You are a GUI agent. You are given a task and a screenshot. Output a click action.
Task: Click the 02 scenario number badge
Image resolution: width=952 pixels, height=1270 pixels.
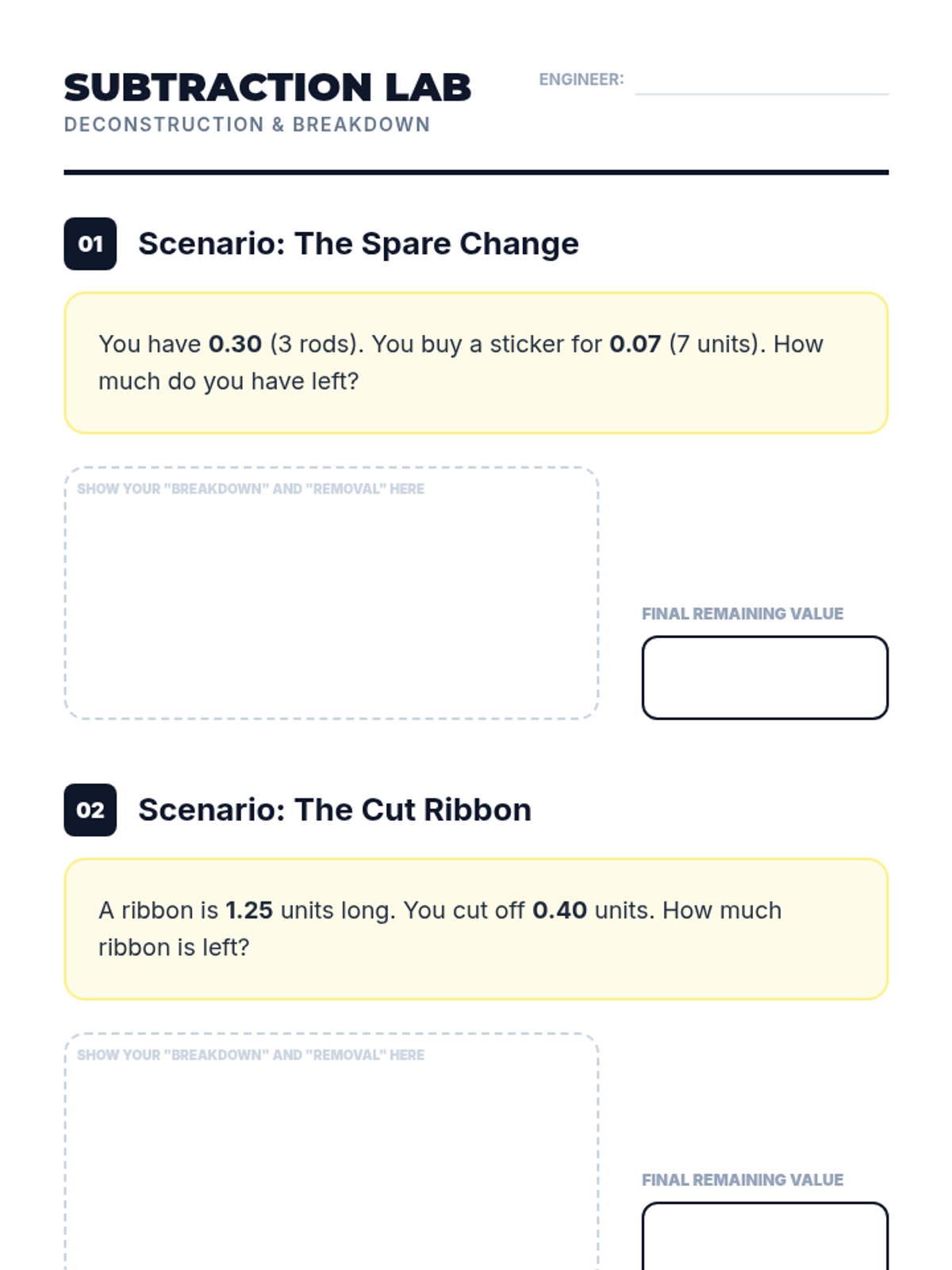(x=90, y=810)
